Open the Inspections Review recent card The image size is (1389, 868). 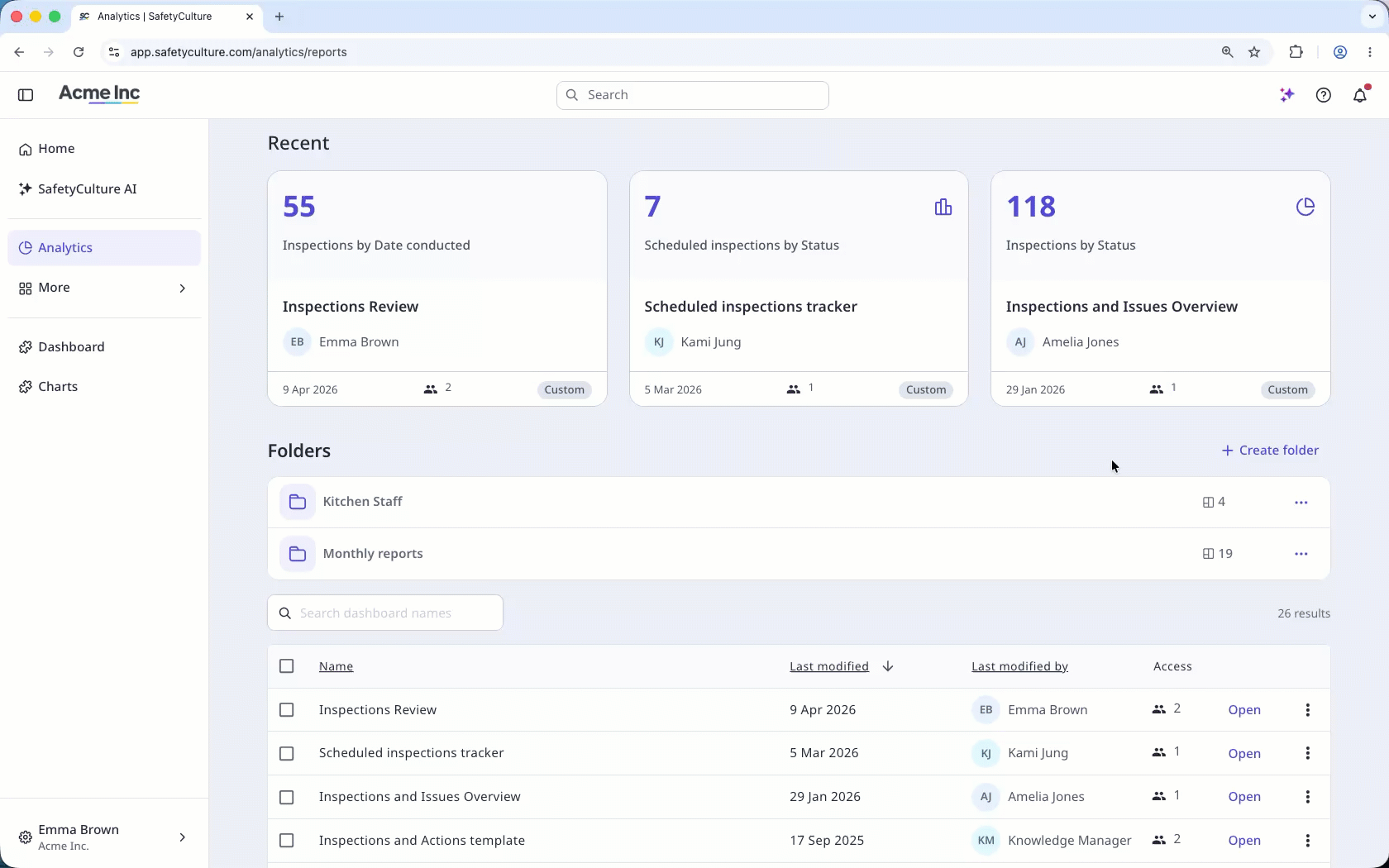[x=437, y=289]
